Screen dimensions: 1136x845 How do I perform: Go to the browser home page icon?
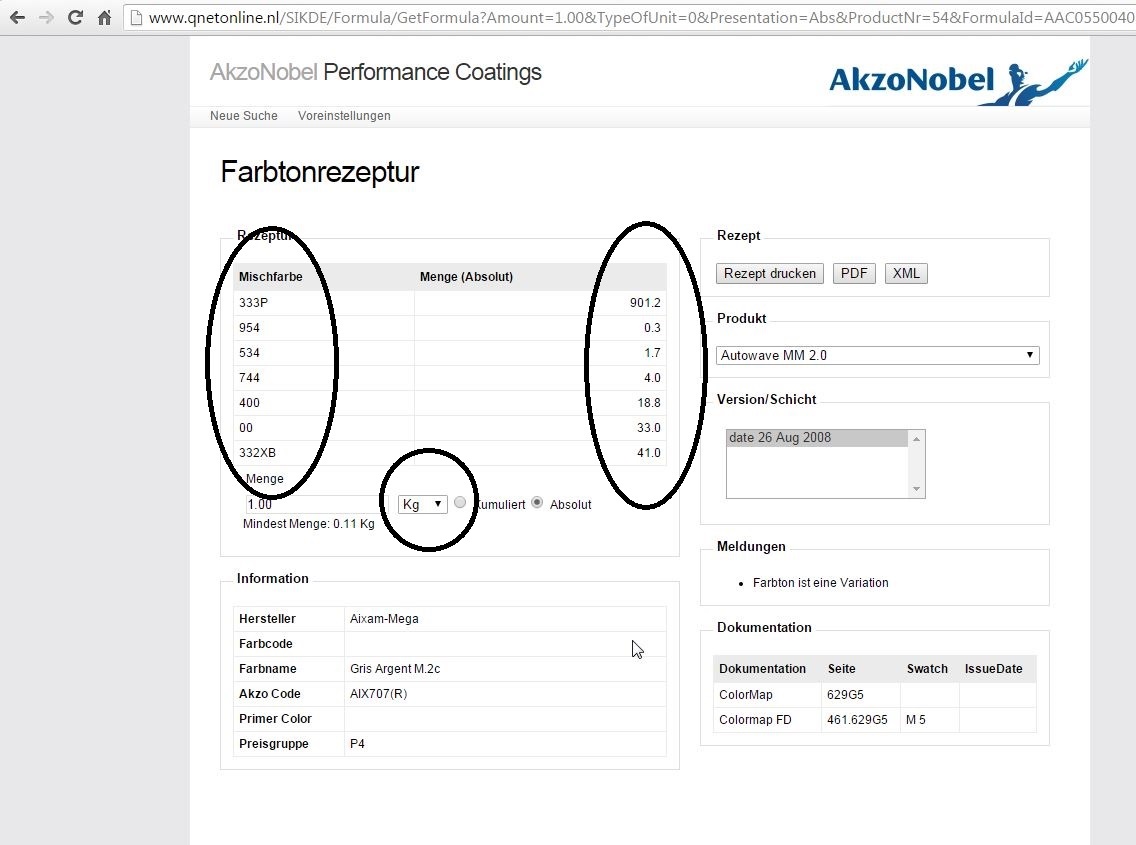(x=104, y=17)
